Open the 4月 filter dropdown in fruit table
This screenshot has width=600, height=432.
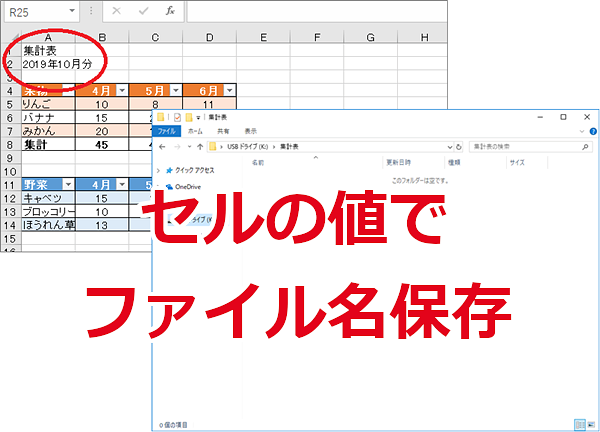point(122,89)
